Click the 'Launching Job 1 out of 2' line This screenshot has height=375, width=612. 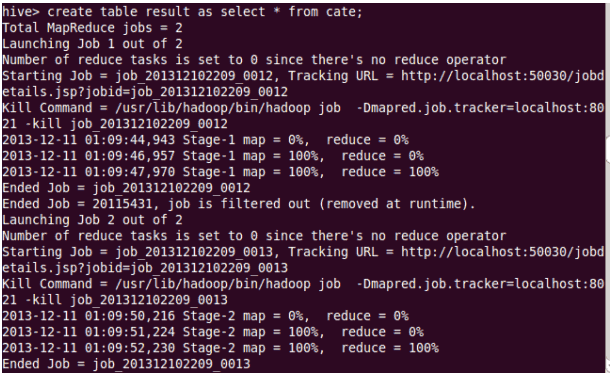pyautogui.click(x=92, y=44)
